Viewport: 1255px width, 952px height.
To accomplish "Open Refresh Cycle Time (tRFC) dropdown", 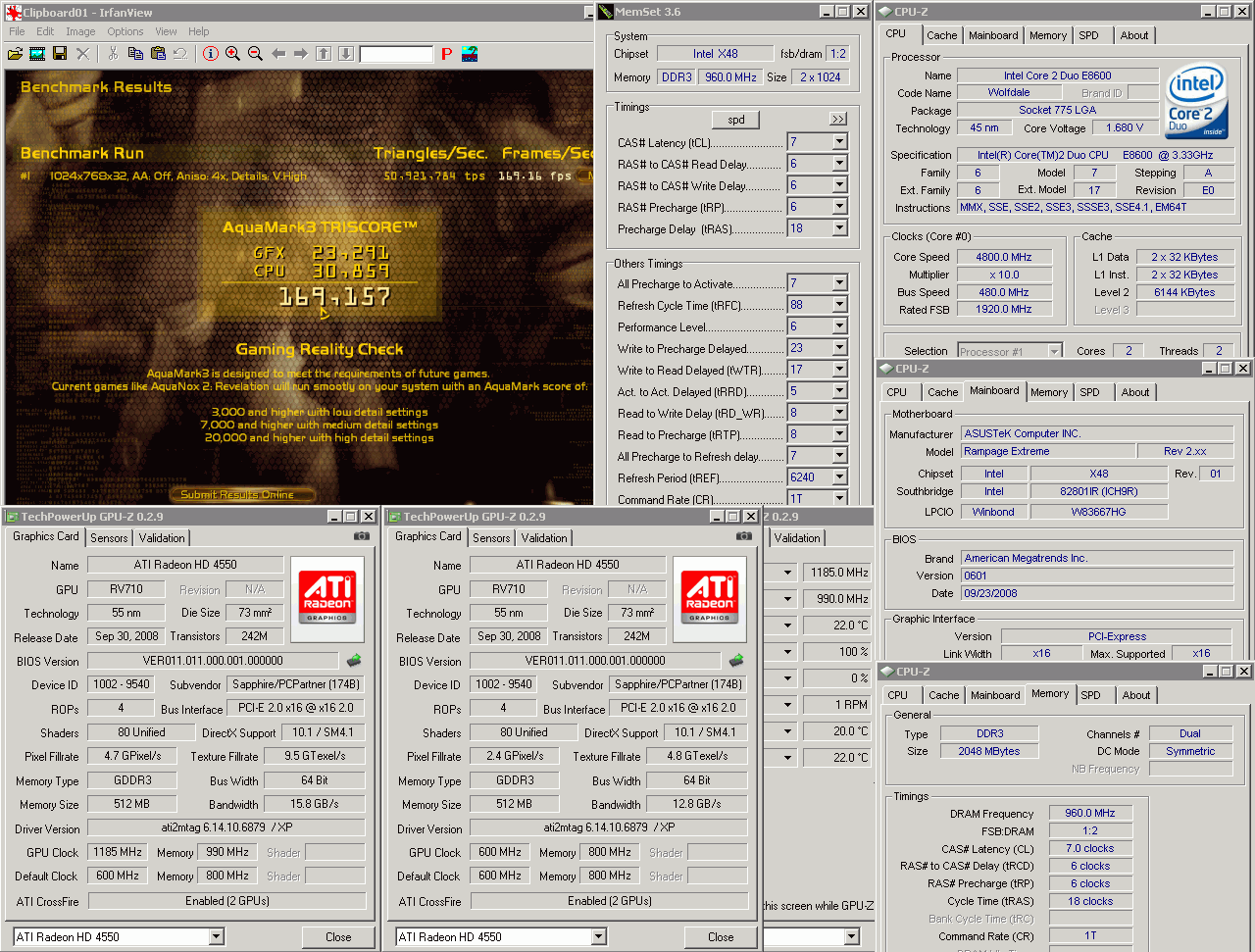I will pyautogui.click(x=839, y=305).
